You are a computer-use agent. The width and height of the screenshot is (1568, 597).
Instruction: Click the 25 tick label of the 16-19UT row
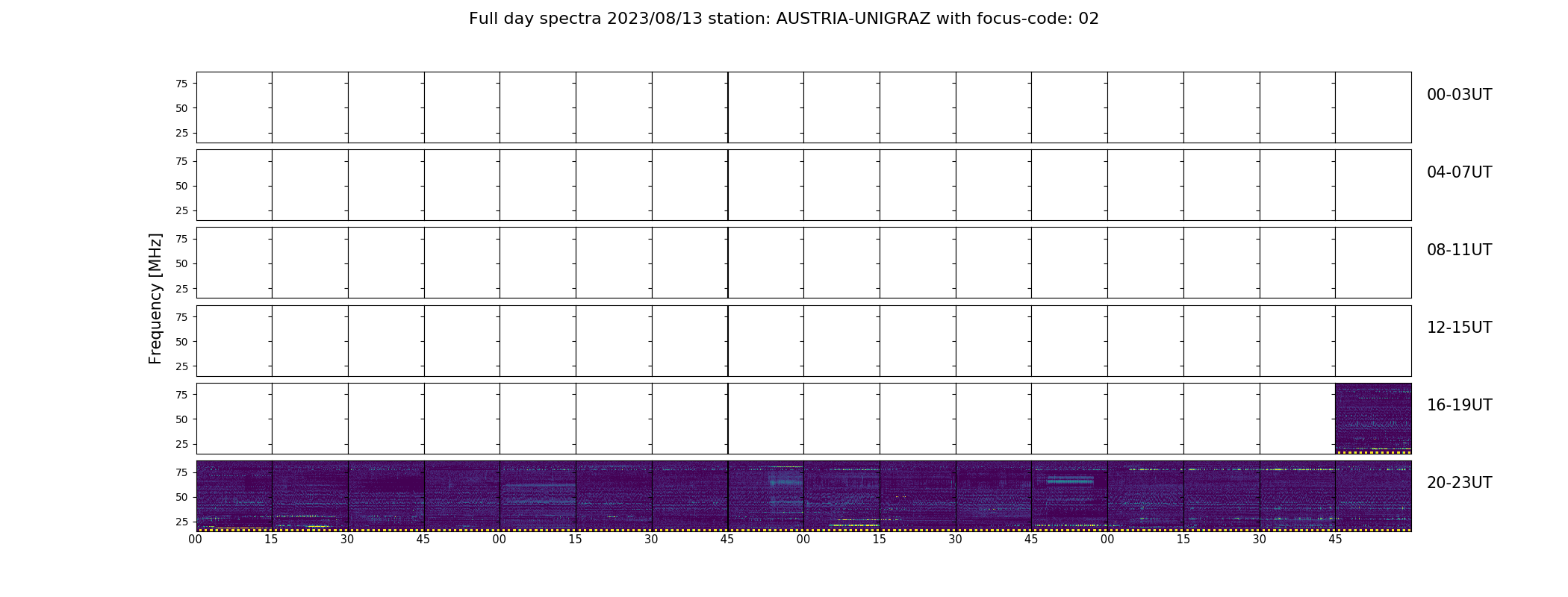click(181, 444)
